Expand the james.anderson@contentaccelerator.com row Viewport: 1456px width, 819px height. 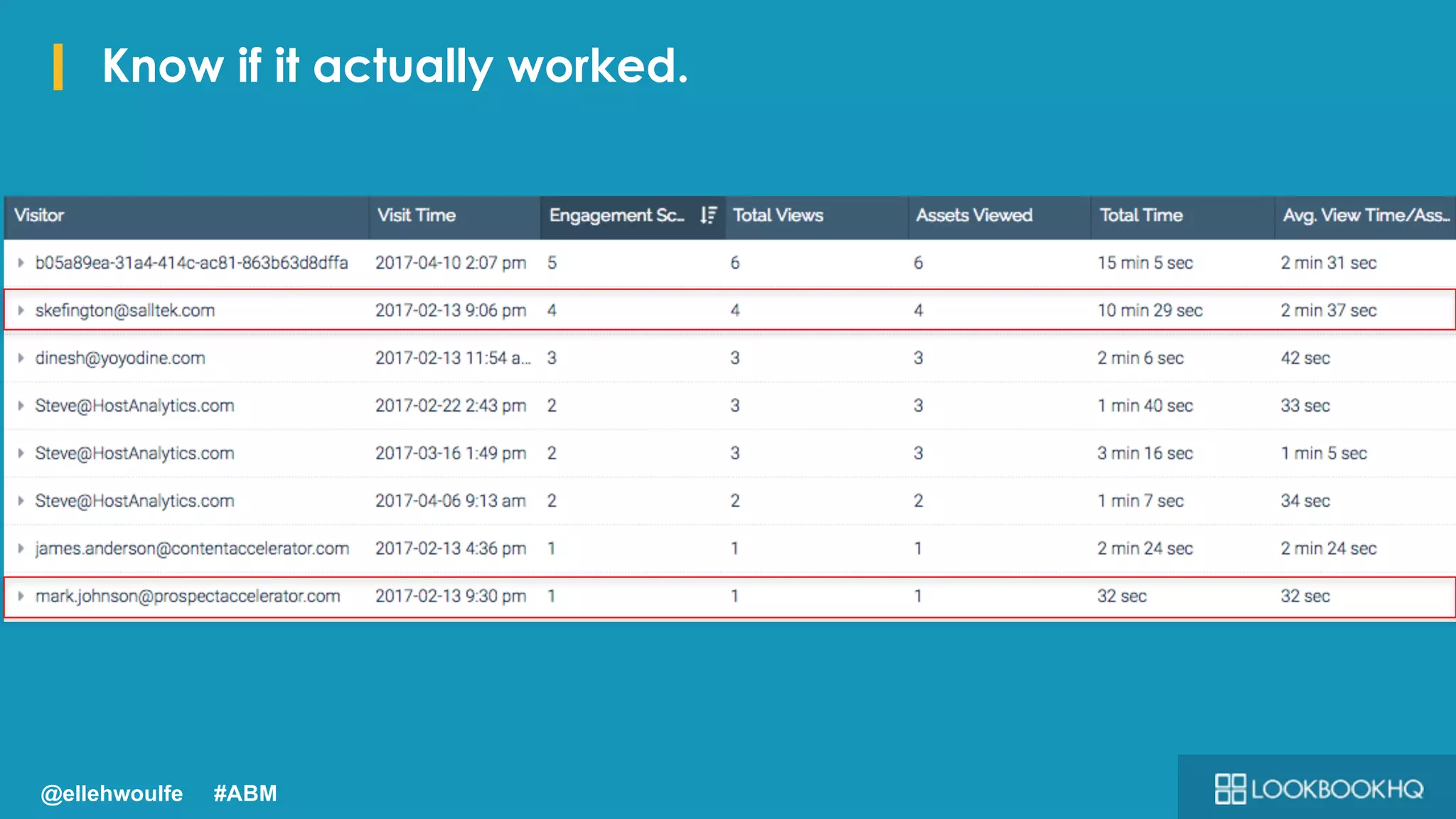click(x=21, y=549)
